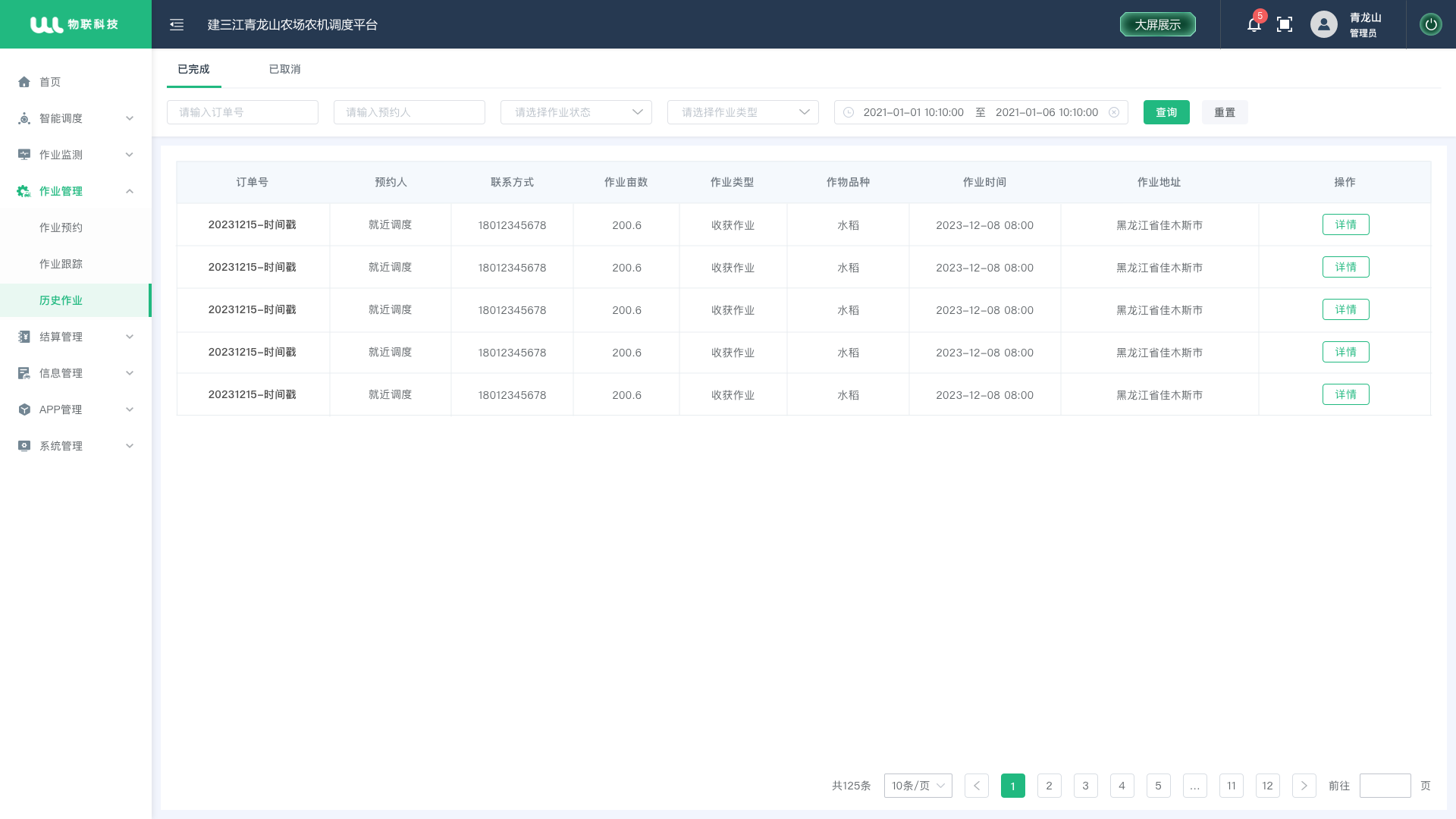Viewport: 1456px width, 819px height.
Task: Open 详情 for the fifth table row
Action: tap(1346, 394)
